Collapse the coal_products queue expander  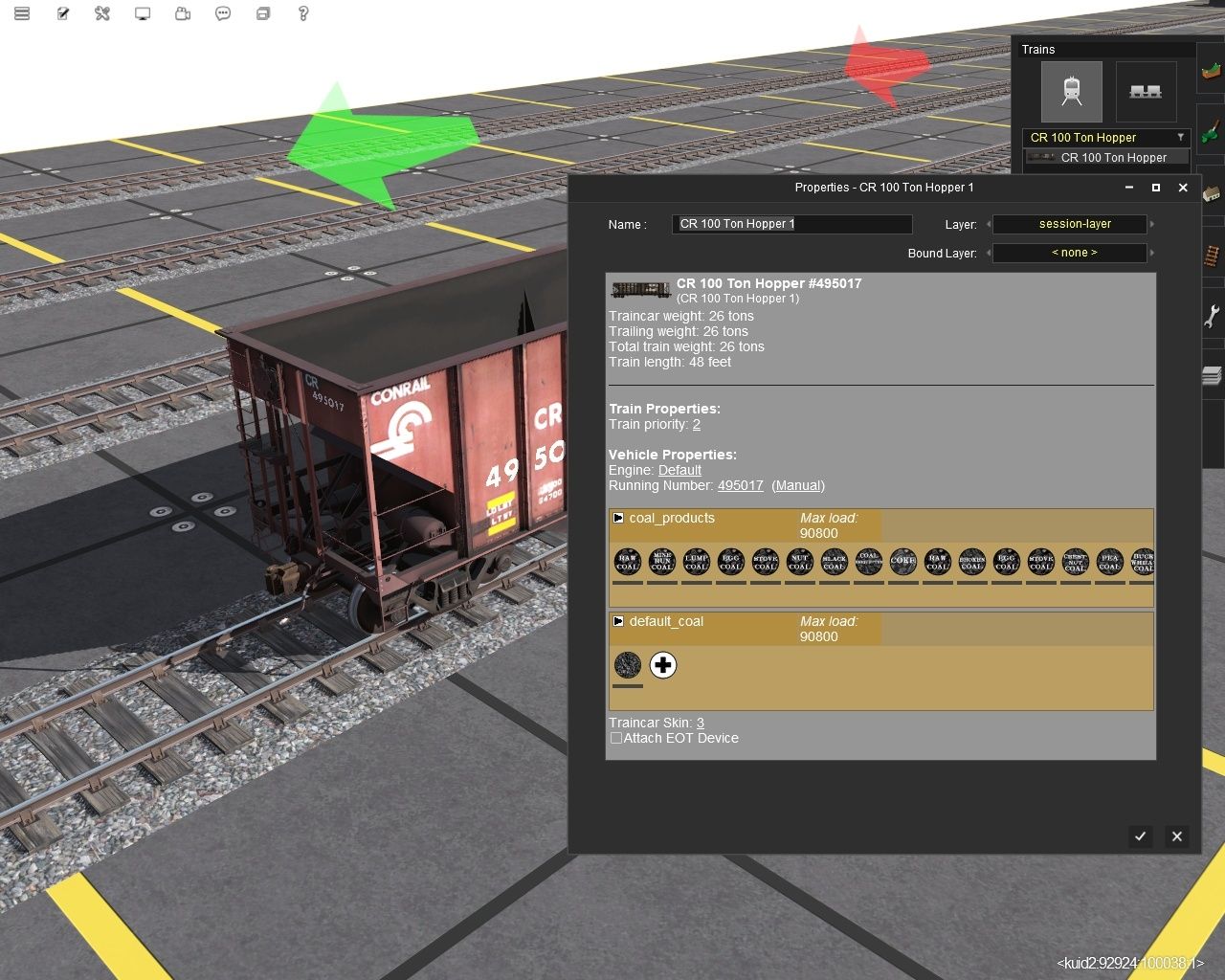(x=618, y=518)
